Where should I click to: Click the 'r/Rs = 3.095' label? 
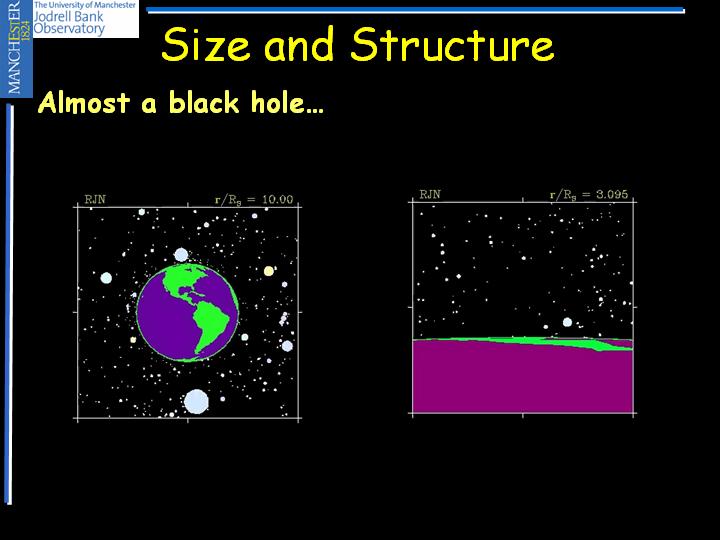tap(589, 195)
